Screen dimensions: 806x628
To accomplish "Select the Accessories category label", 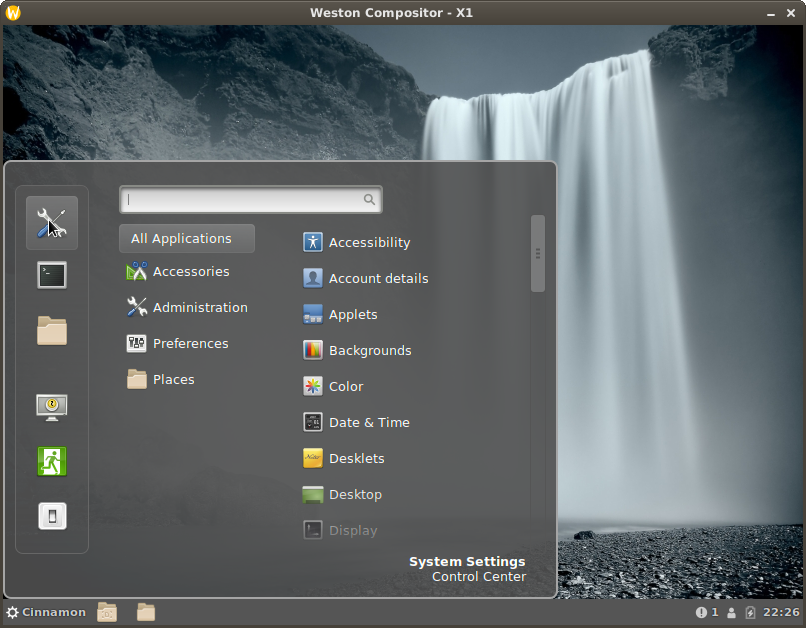I will (x=191, y=271).
